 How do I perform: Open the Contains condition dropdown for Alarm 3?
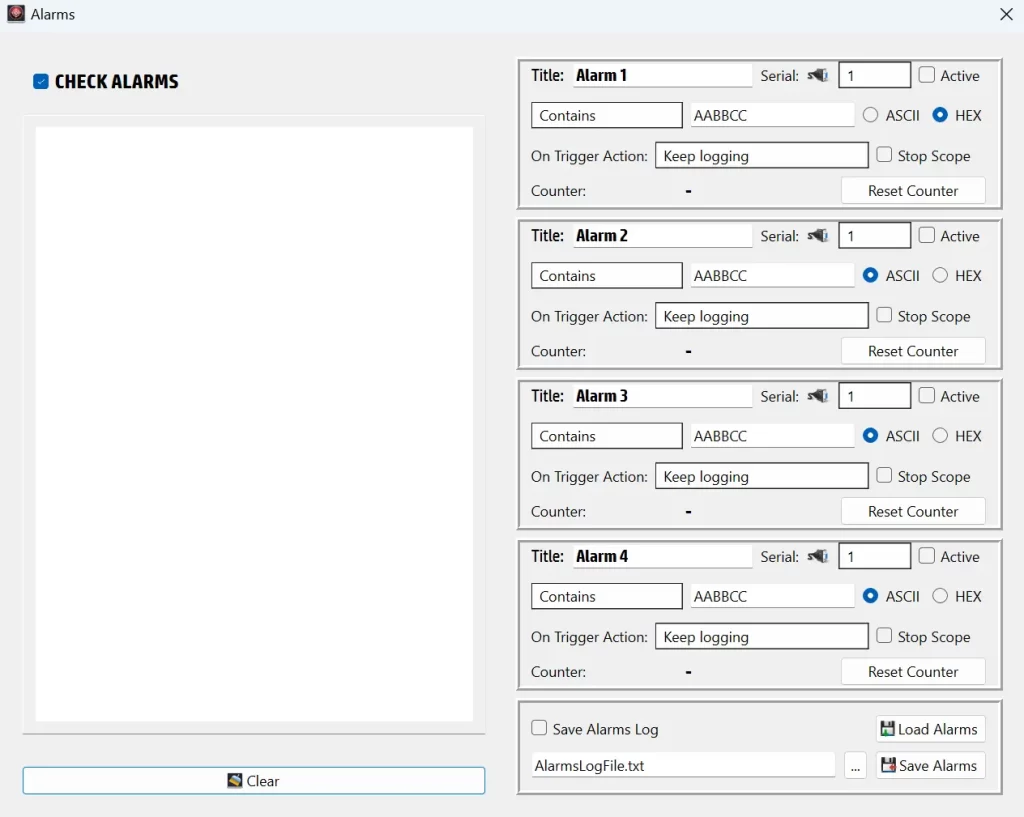[607, 436]
